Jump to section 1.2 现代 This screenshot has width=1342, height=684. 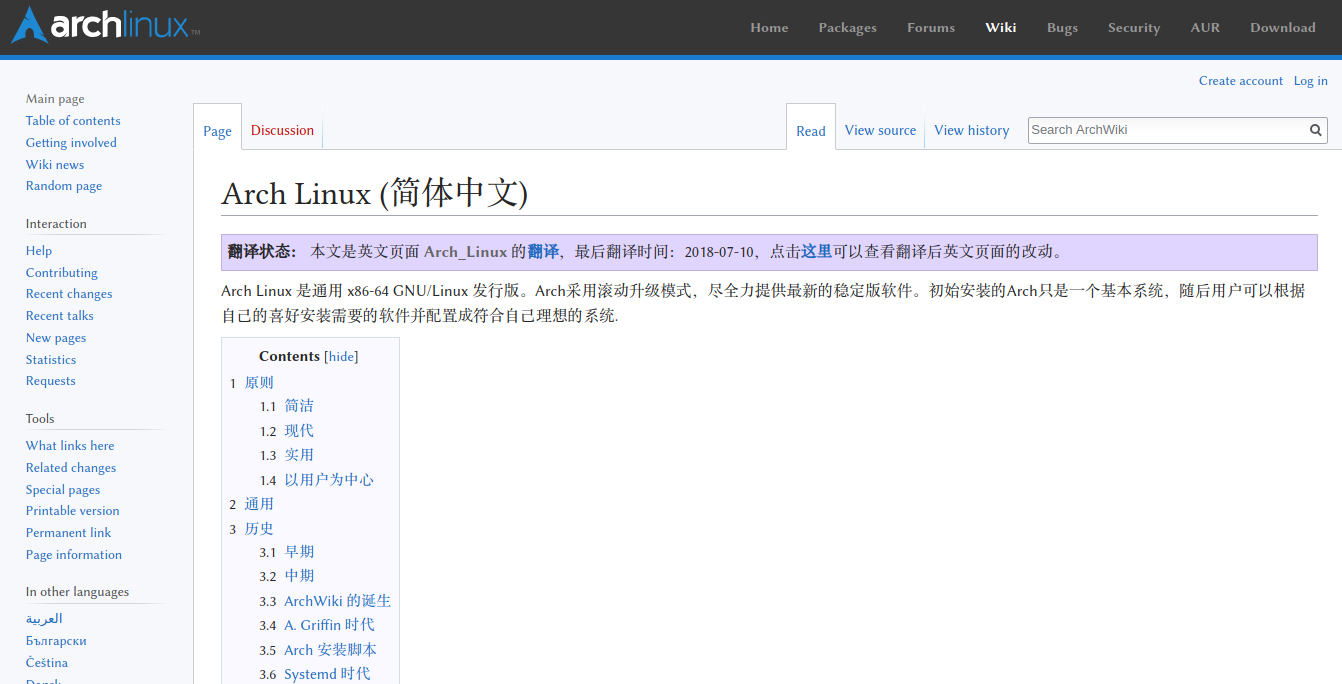click(x=299, y=431)
